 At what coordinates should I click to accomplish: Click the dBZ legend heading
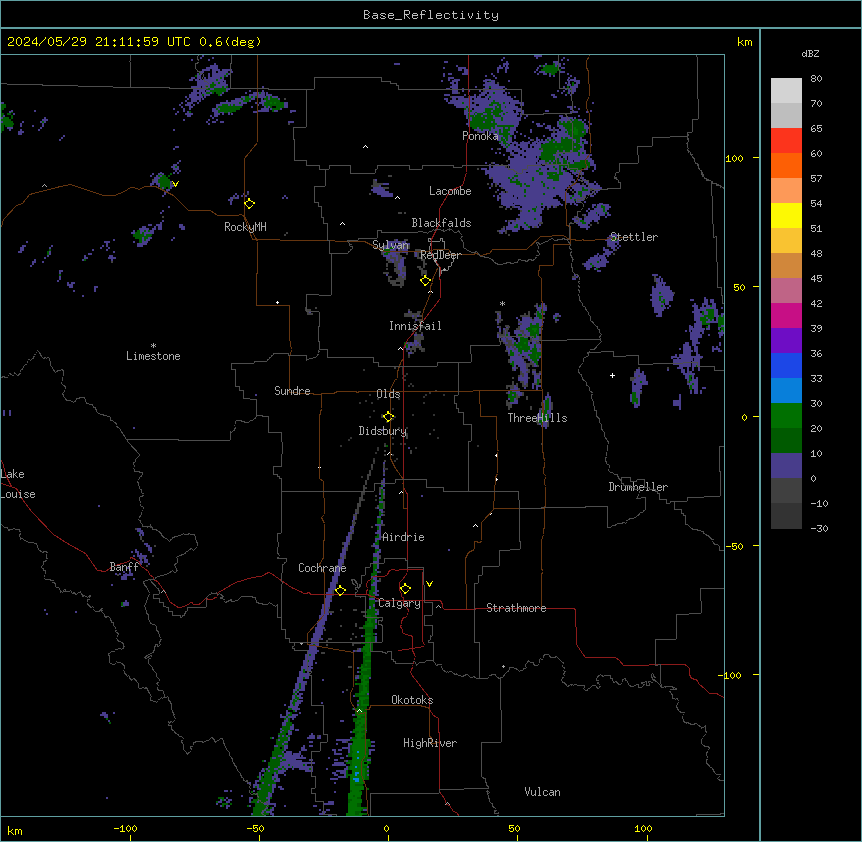click(x=810, y=54)
